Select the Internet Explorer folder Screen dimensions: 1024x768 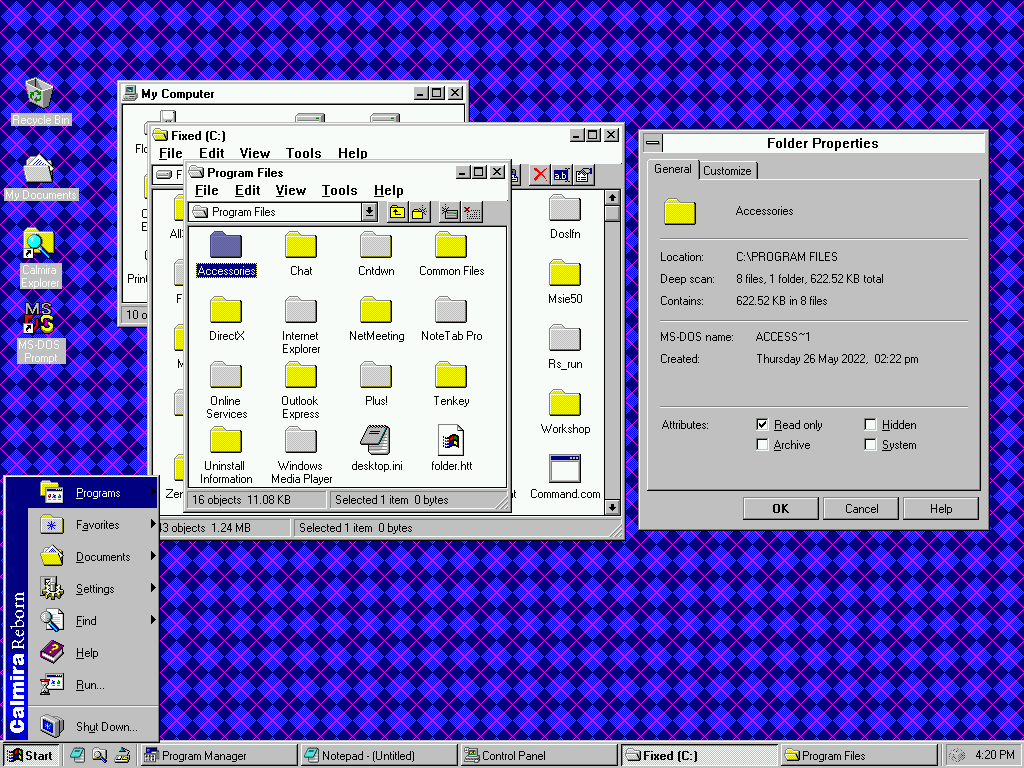(301, 325)
